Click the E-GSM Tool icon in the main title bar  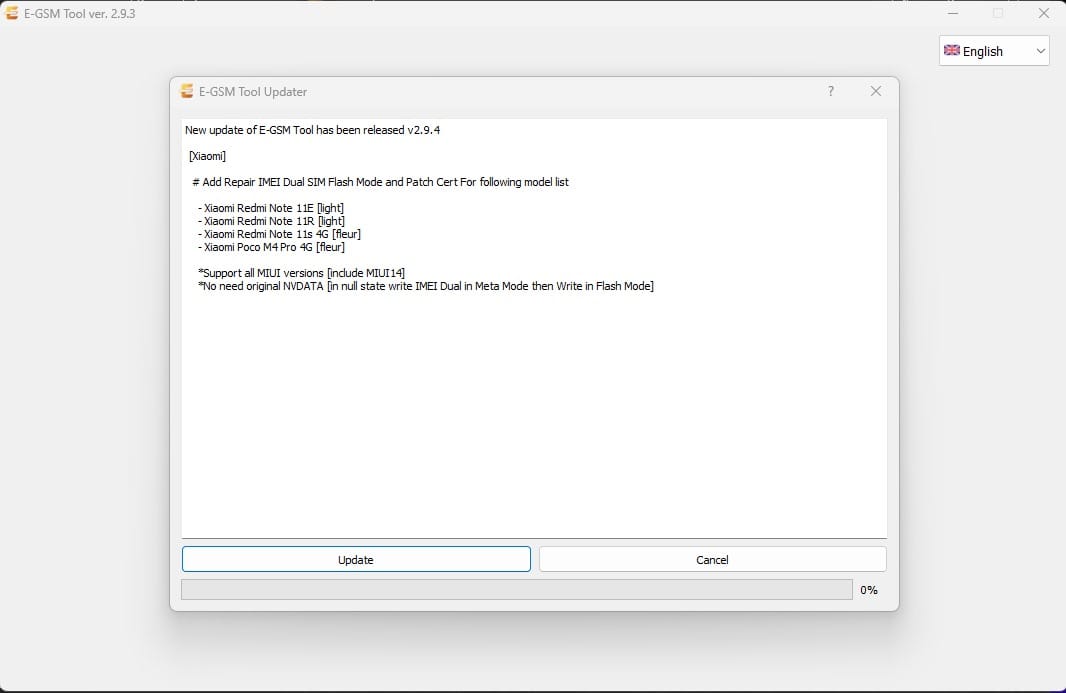[x=11, y=12]
